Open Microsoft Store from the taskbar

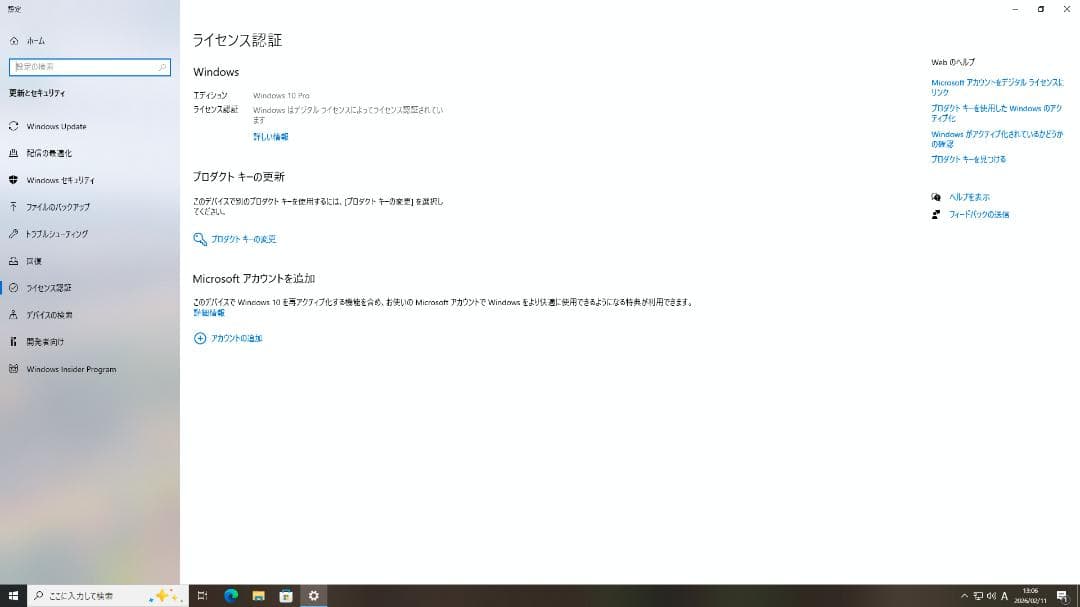pyautogui.click(x=286, y=595)
